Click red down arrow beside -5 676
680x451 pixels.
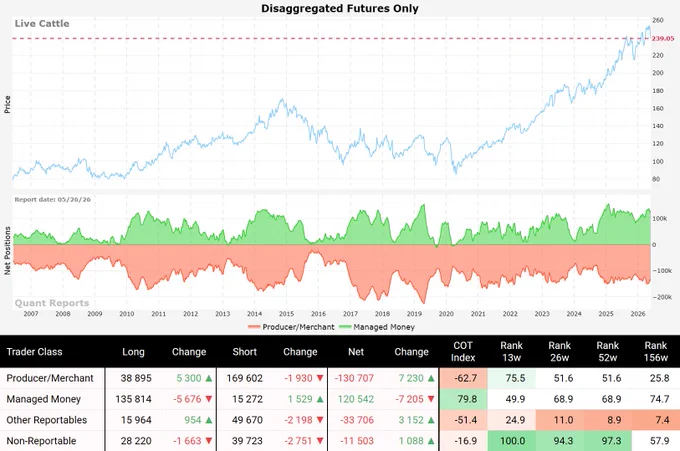(x=209, y=399)
